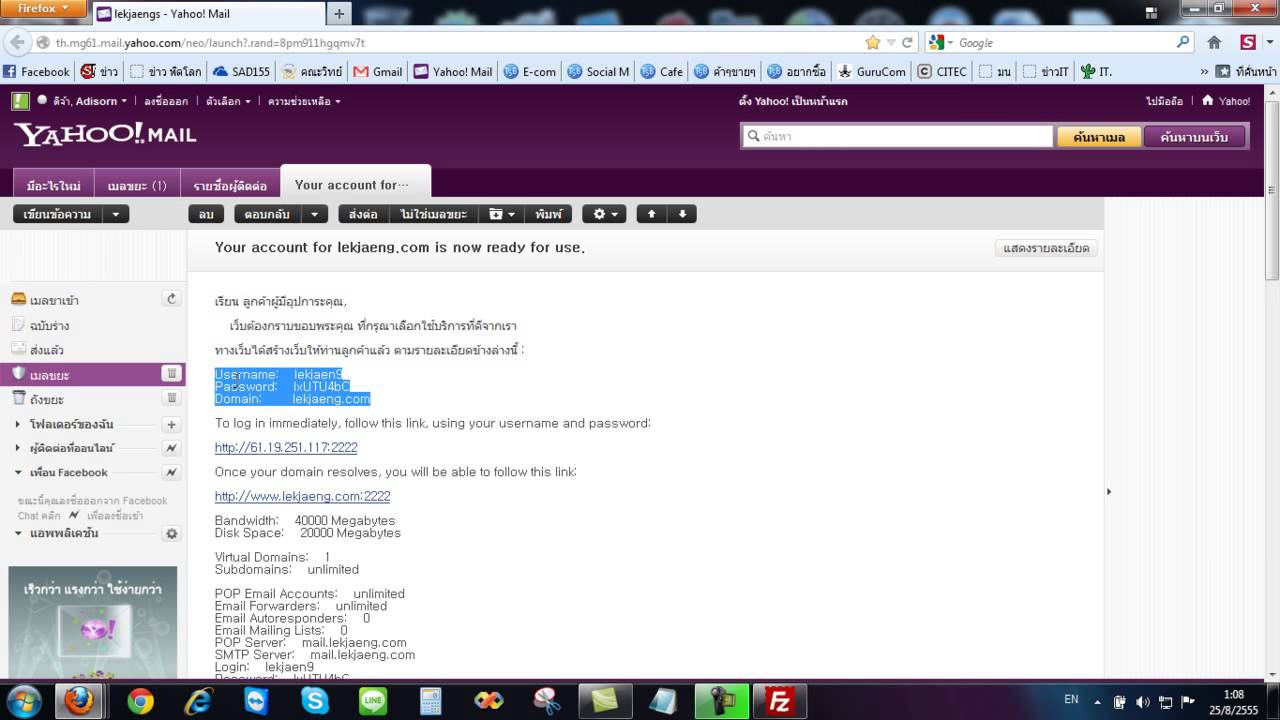Open the Yahoo! Mail bookmark
Image resolution: width=1280 pixels, height=720 pixels.
click(x=453, y=71)
